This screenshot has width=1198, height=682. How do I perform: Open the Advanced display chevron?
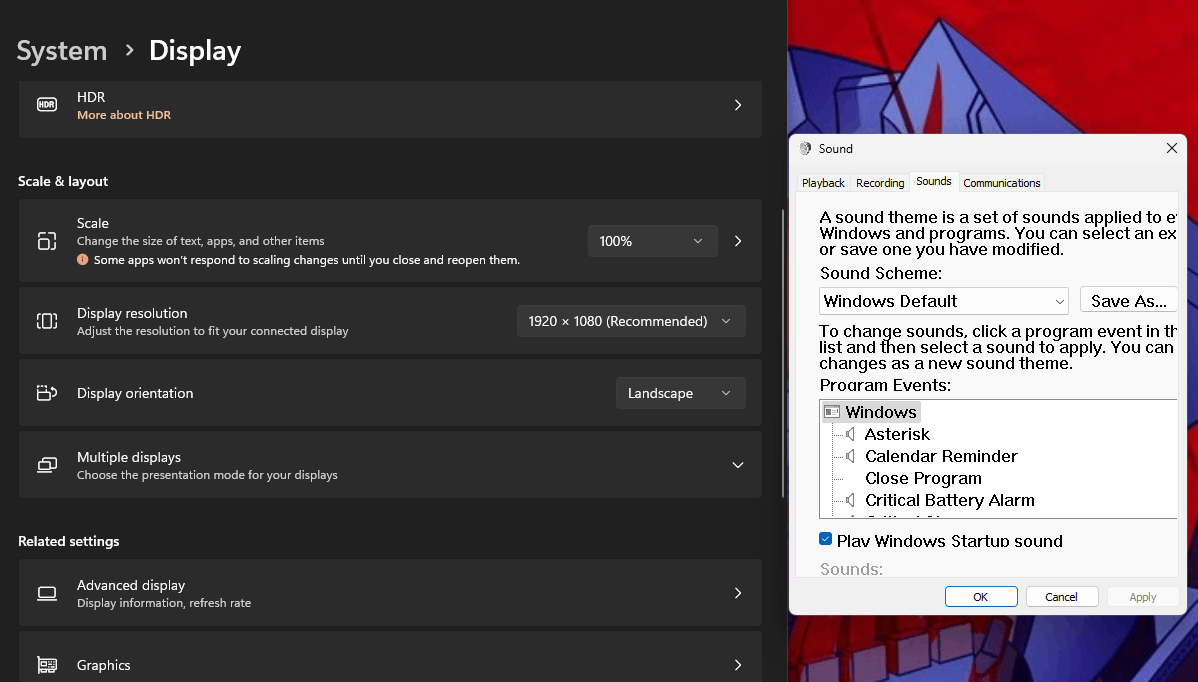738,593
